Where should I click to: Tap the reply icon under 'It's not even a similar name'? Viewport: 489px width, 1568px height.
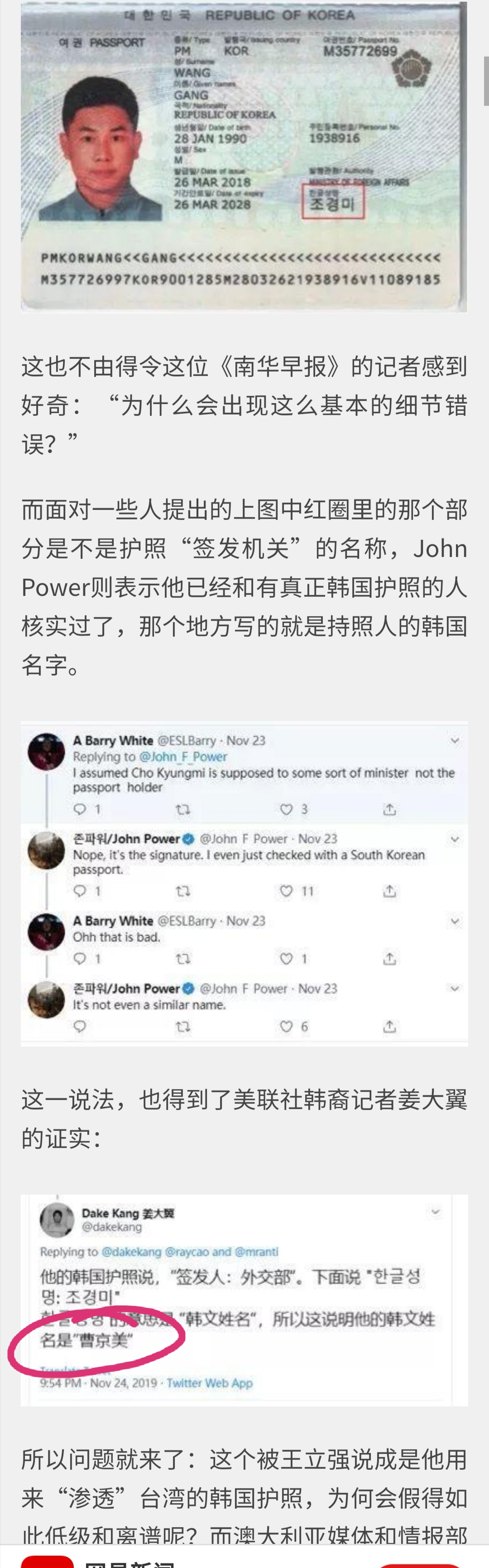80,1027
